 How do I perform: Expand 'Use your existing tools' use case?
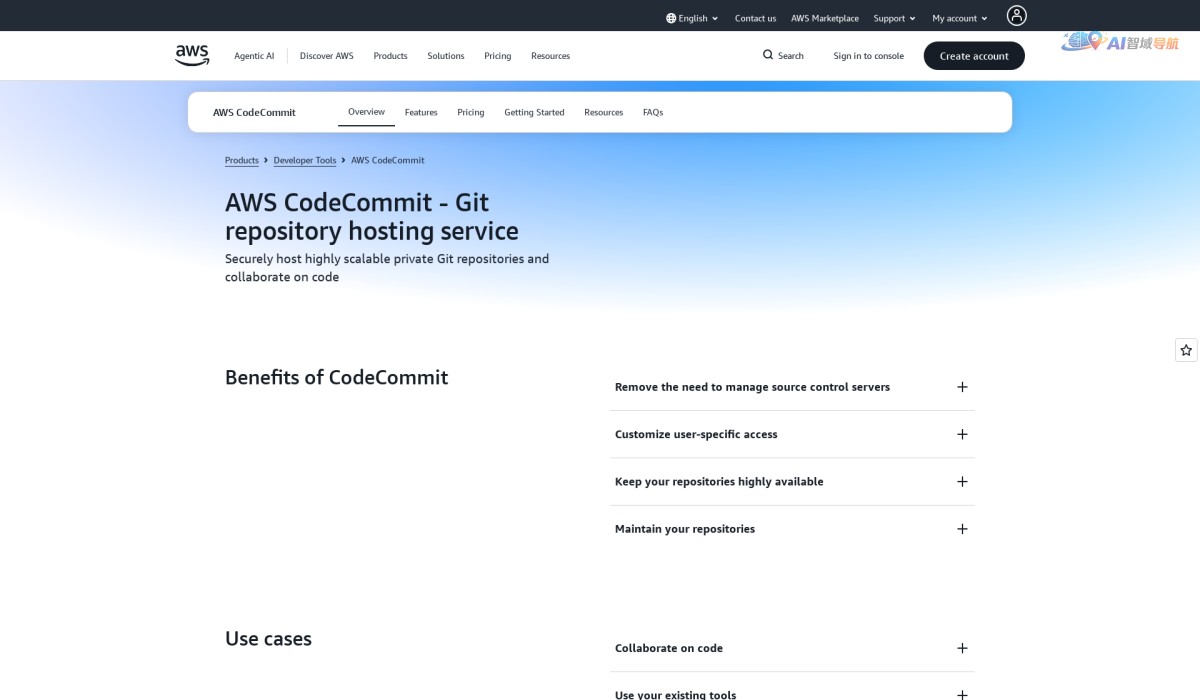click(x=792, y=693)
